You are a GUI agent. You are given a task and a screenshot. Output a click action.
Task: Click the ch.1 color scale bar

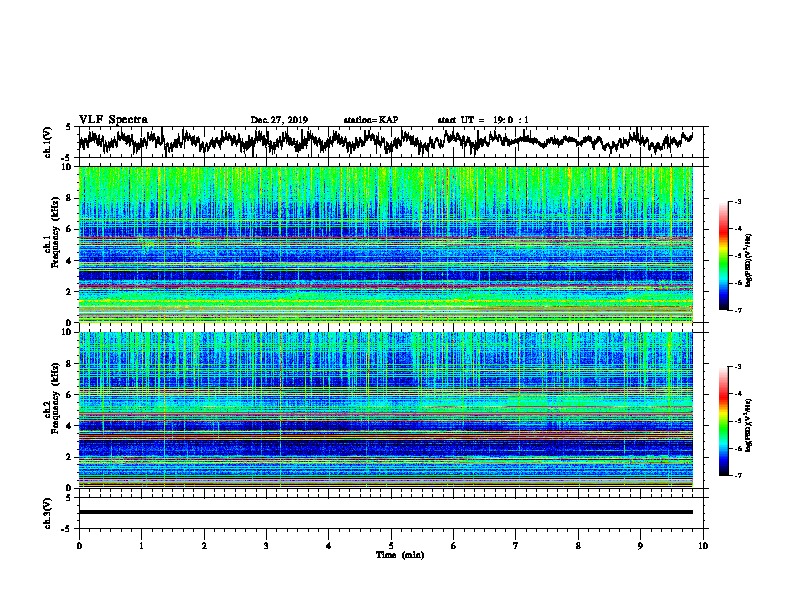tap(723, 256)
